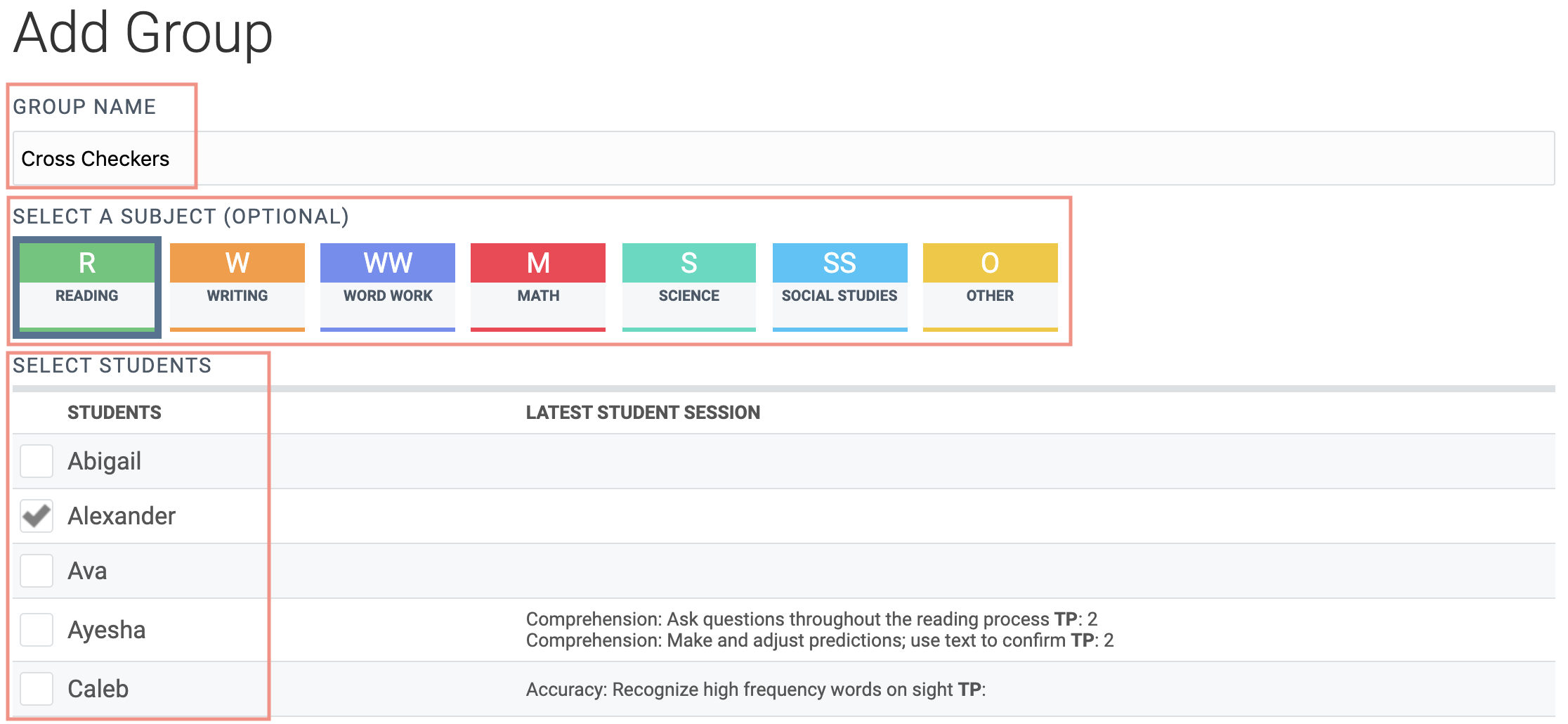Click the STUDENTS column header
This screenshot has height=724, width=1568.
pyautogui.click(x=115, y=412)
